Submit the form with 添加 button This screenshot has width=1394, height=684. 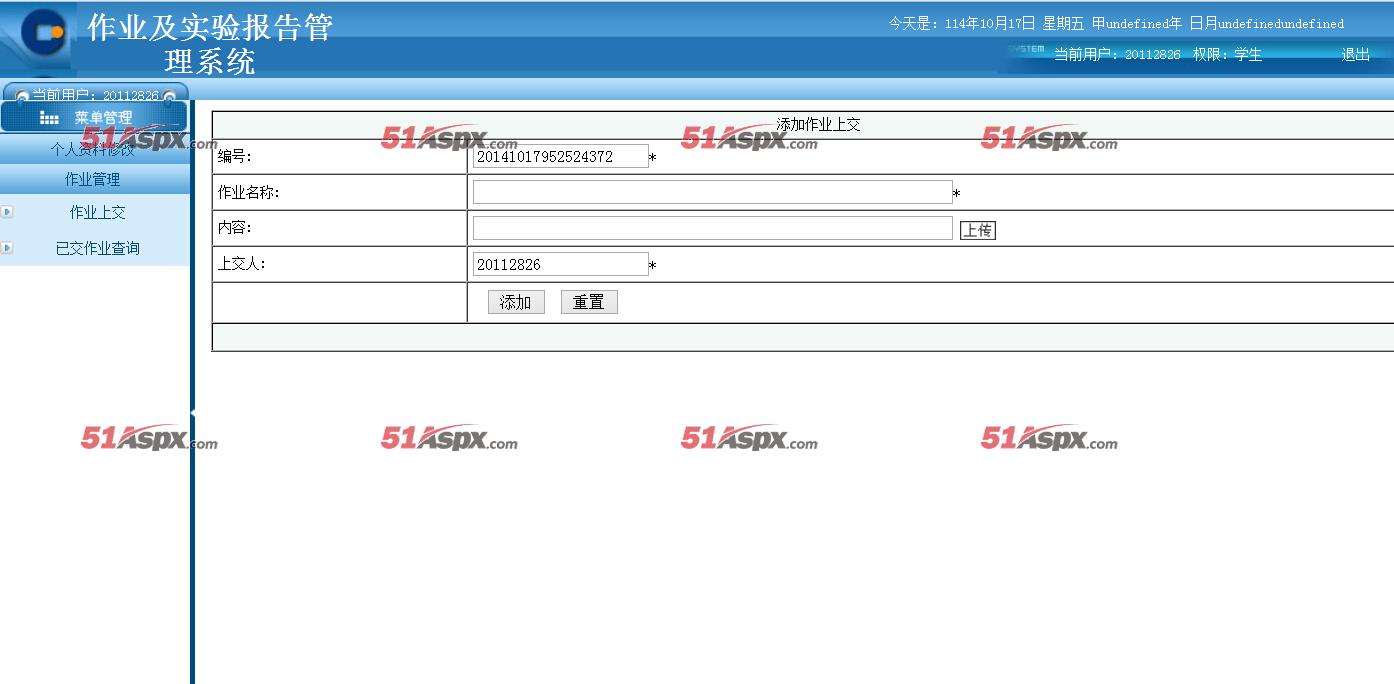click(x=516, y=302)
